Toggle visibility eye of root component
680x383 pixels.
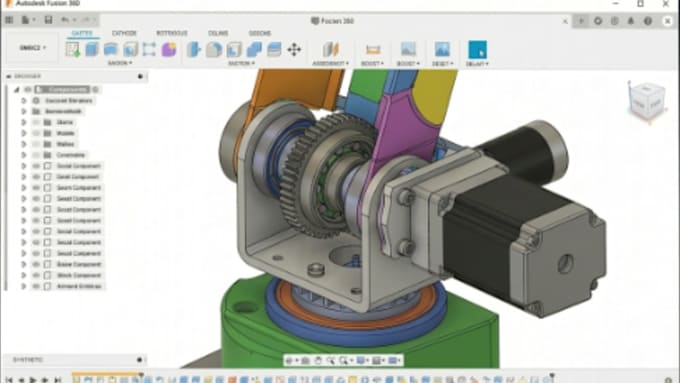click(28, 89)
